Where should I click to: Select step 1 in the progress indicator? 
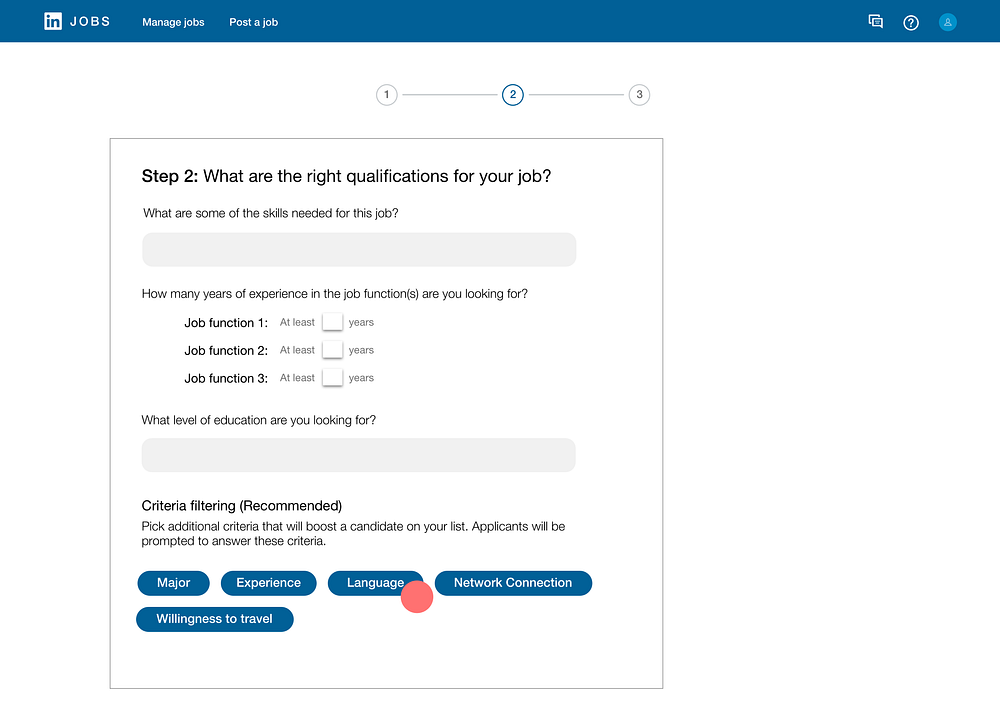(x=387, y=94)
